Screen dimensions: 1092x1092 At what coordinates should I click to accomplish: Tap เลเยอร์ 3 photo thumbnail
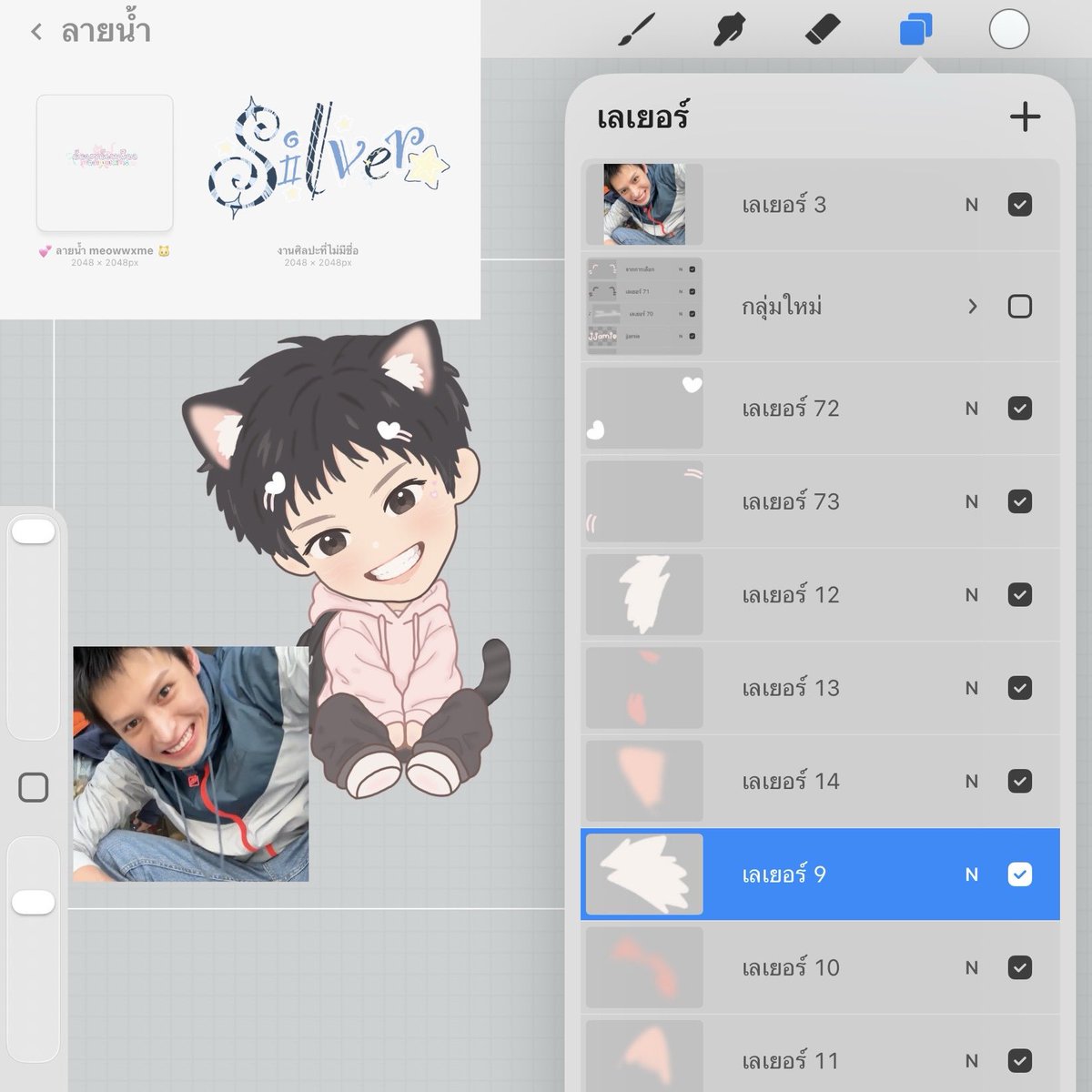pos(644,205)
